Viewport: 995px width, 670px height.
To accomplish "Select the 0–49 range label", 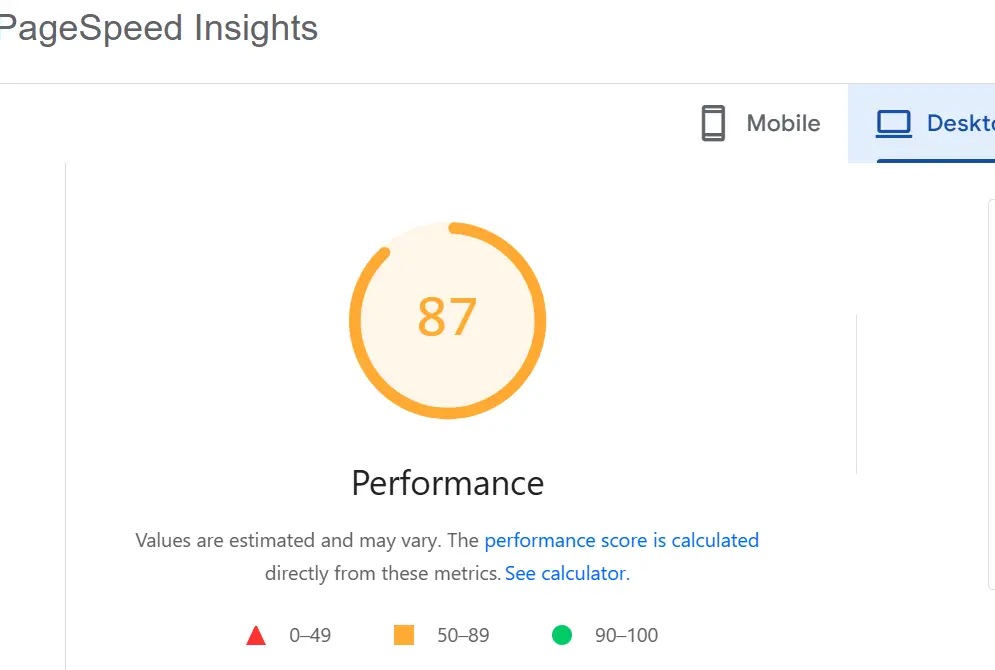I will click(310, 635).
